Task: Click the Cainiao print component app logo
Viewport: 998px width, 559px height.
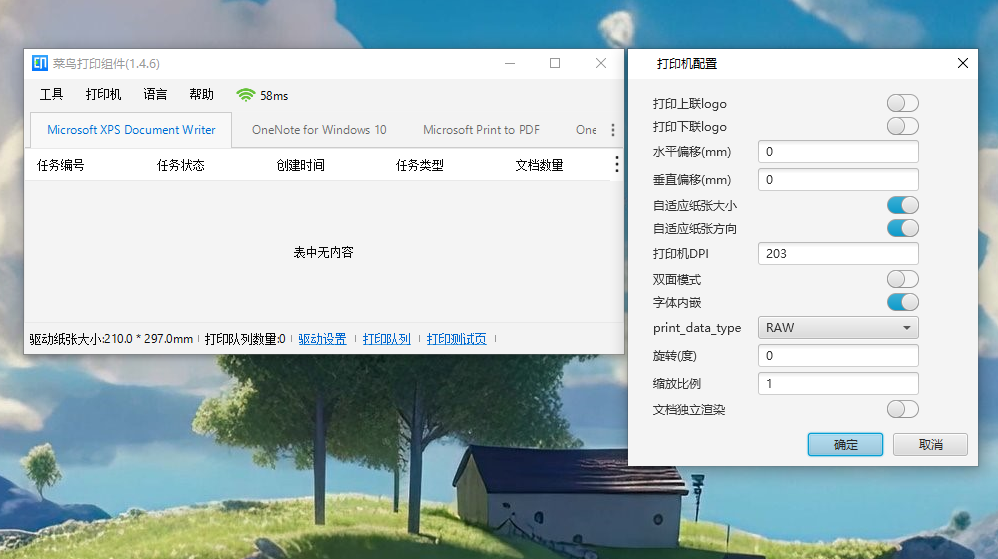Action: 40,63
